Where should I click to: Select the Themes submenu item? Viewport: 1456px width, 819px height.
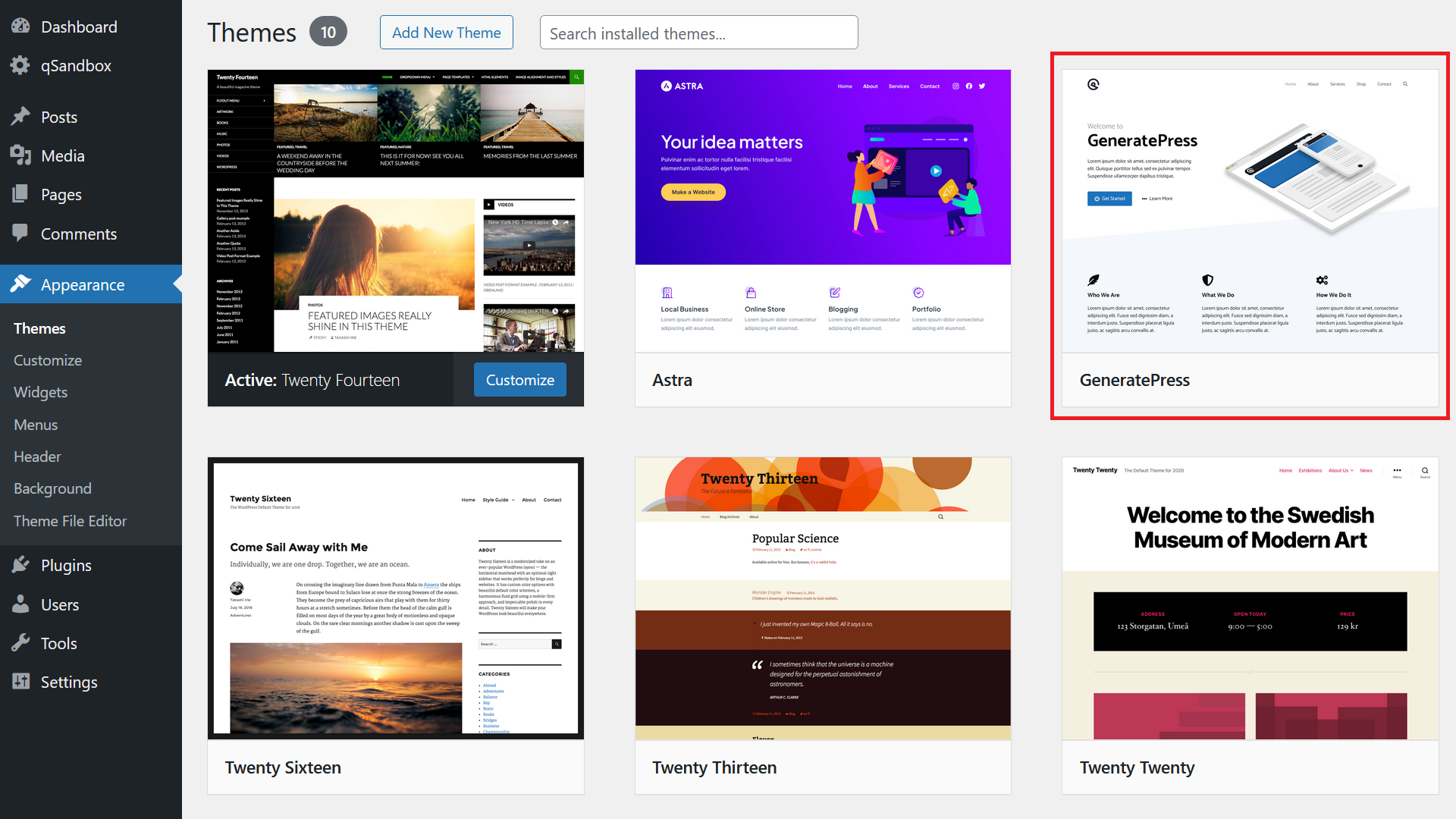[x=39, y=328]
